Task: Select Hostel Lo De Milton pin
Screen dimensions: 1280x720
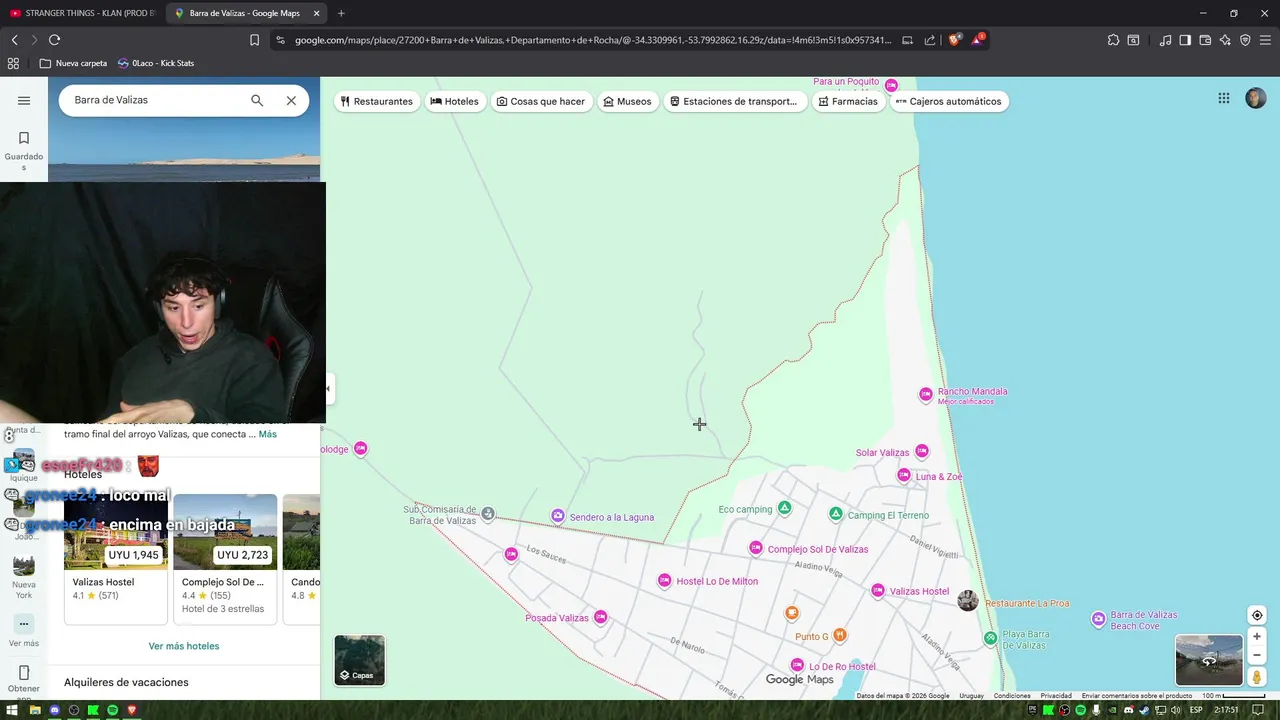Action: pos(664,581)
